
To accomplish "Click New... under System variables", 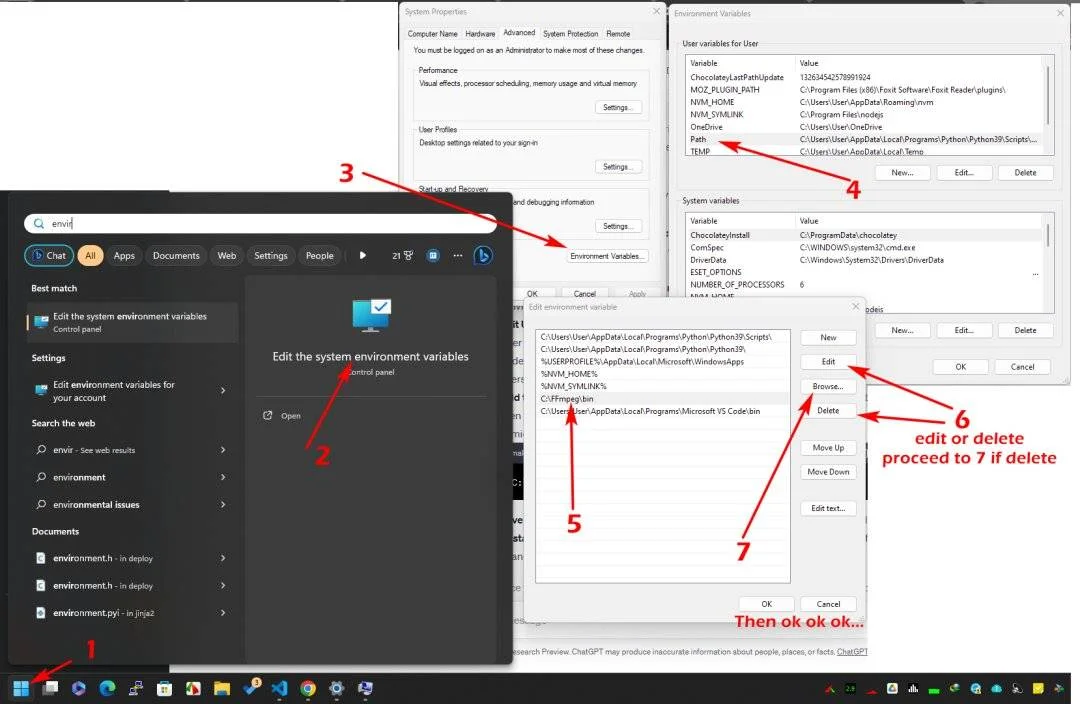I will pos(902,330).
